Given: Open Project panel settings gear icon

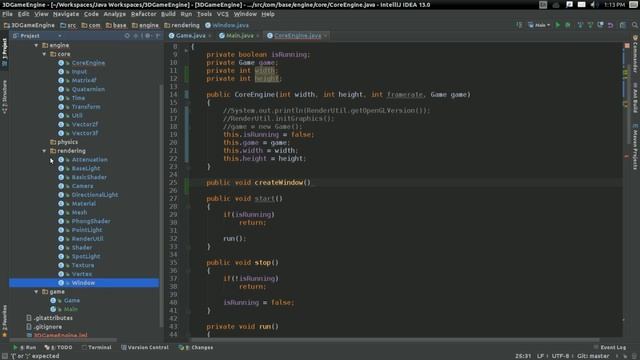Looking at the screenshot, I should [148, 36].
